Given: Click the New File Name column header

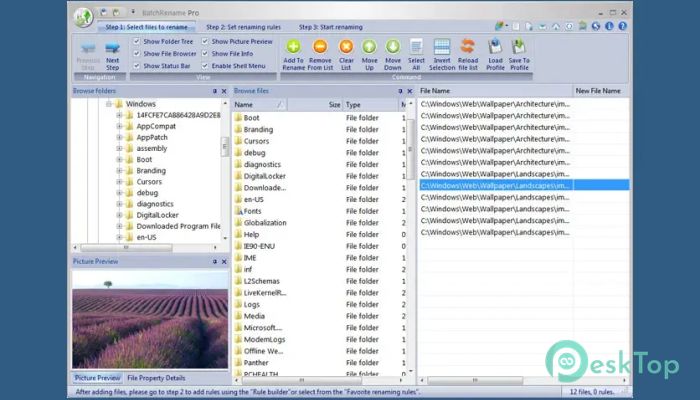Looking at the screenshot, I should tap(601, 91).
